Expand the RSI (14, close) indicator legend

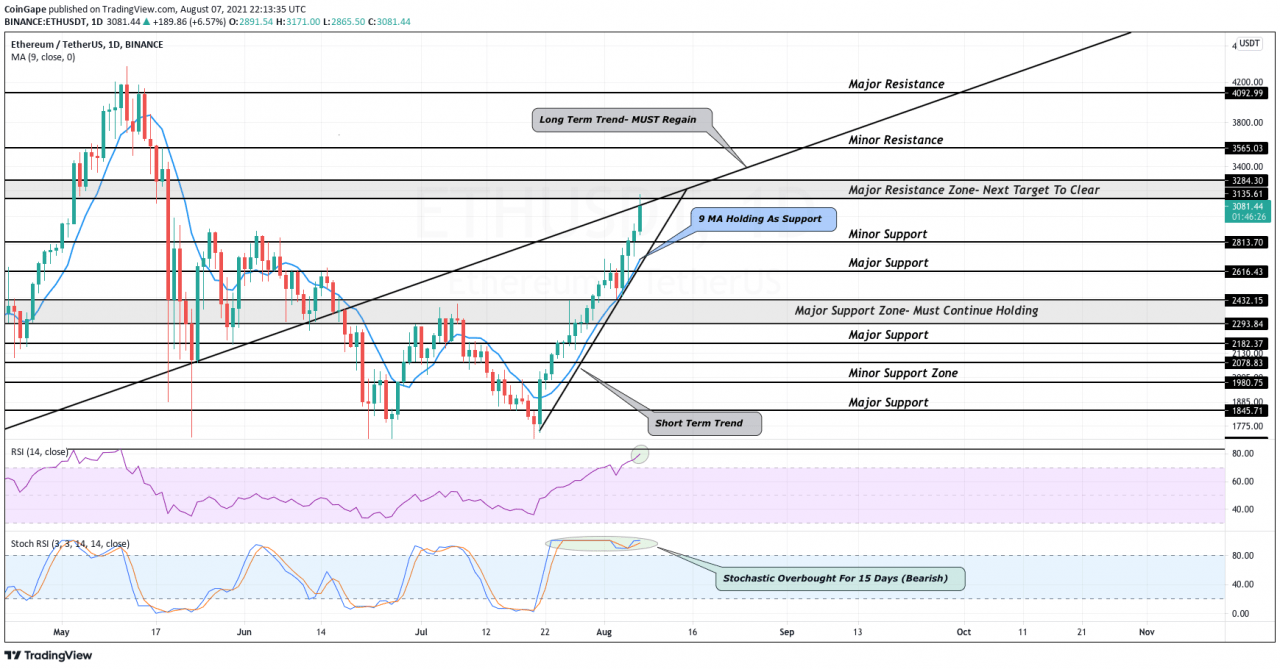(x=39, y=452)
